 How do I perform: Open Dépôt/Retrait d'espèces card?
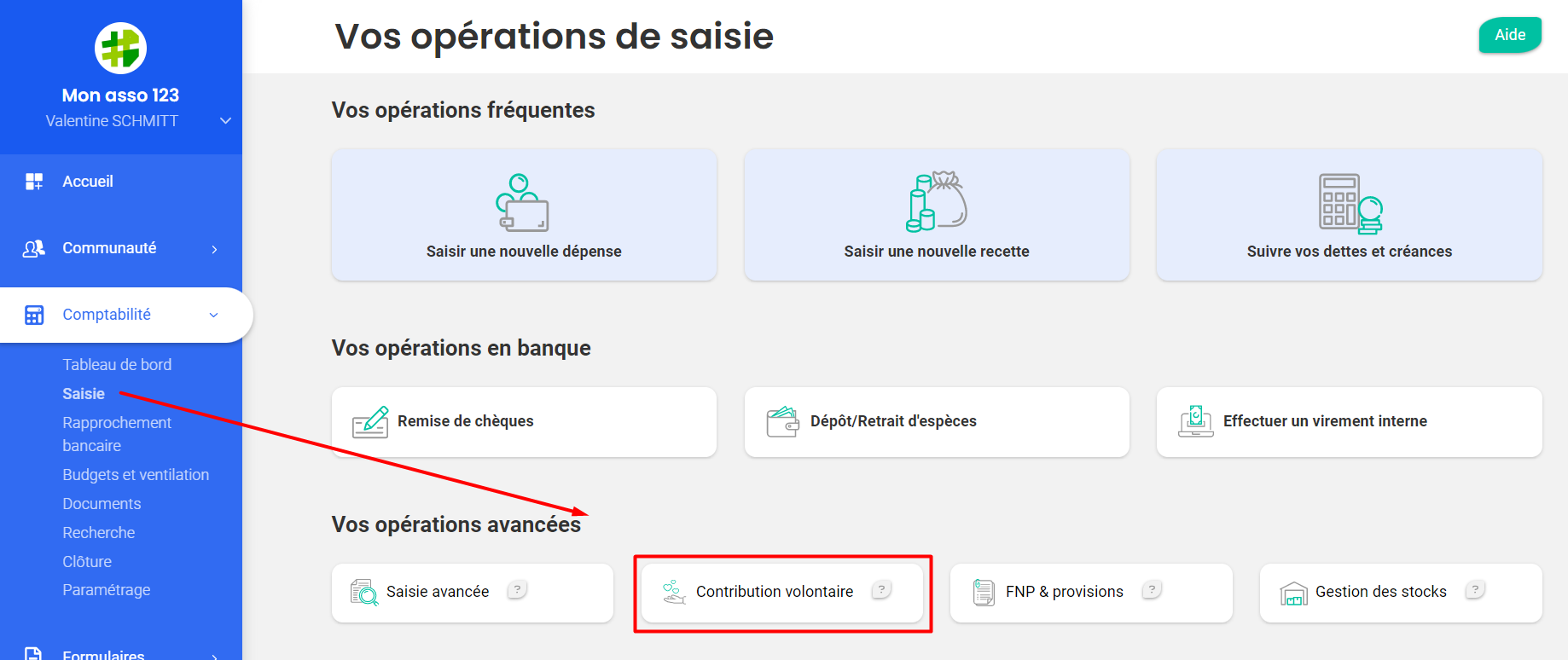tap(937, 422)
